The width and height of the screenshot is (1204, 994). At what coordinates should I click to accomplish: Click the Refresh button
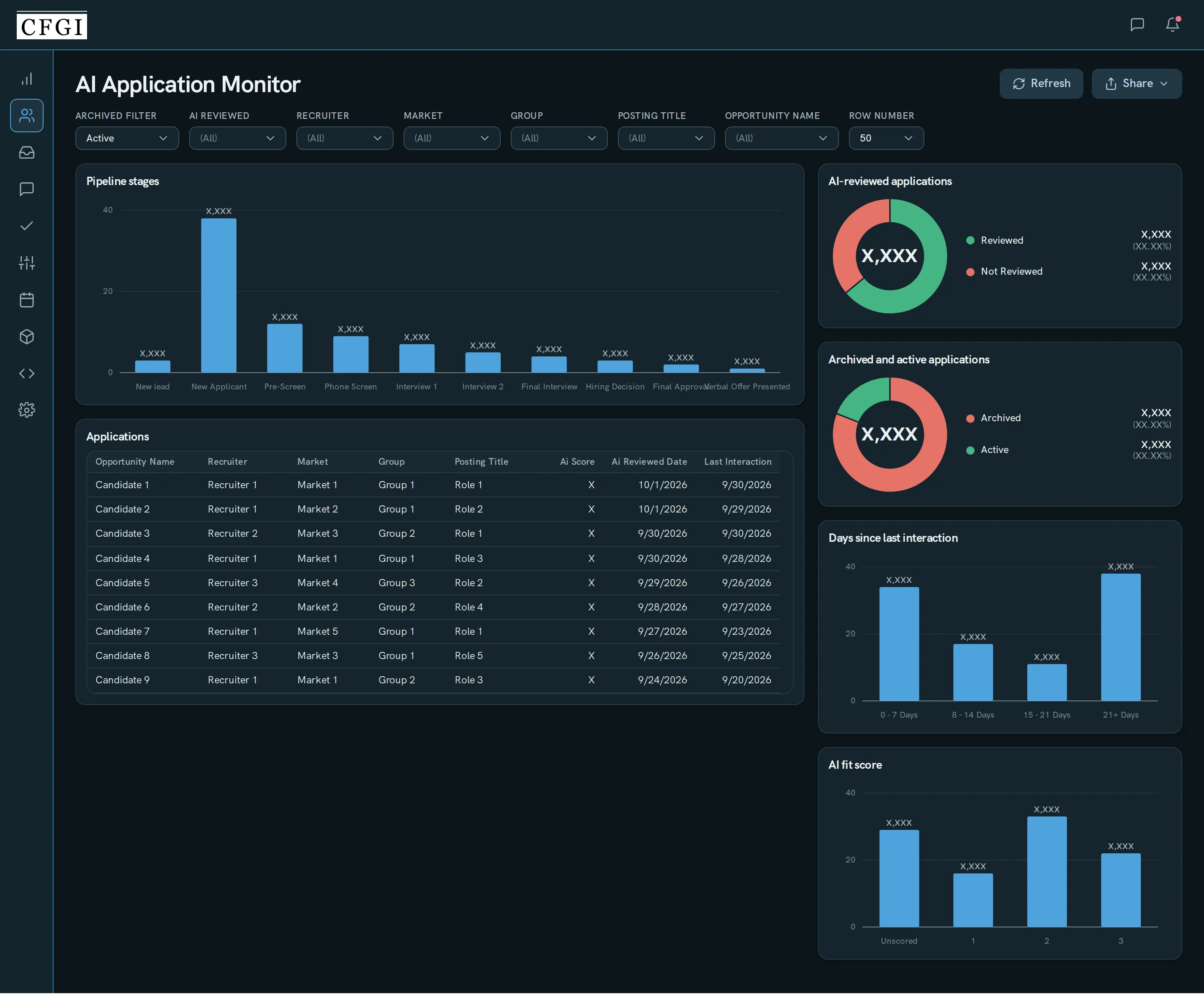pos(1041,84)
